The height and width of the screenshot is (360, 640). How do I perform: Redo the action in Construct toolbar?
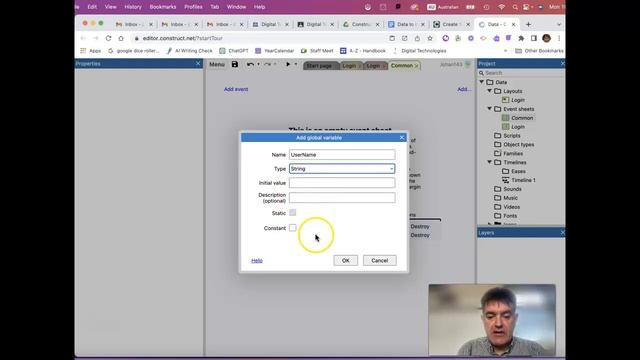267,64
